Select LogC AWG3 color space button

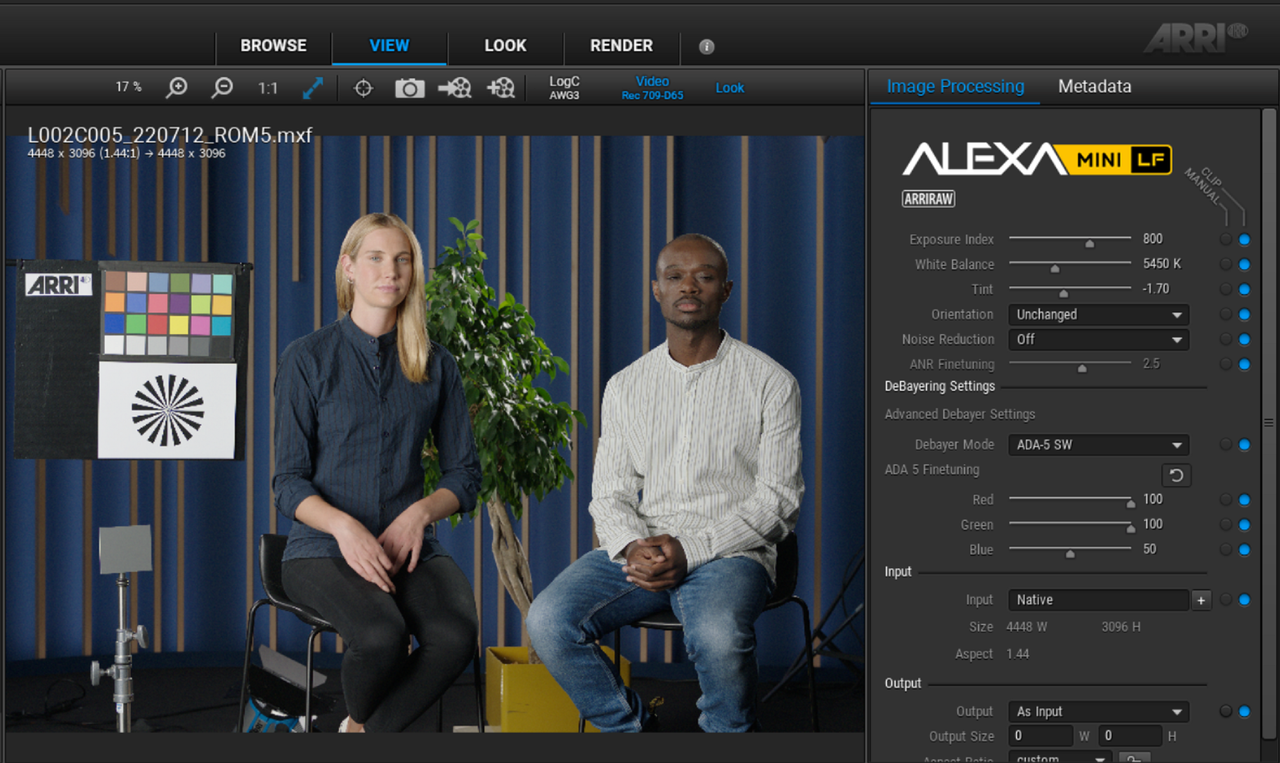click(x=564, y=88)
